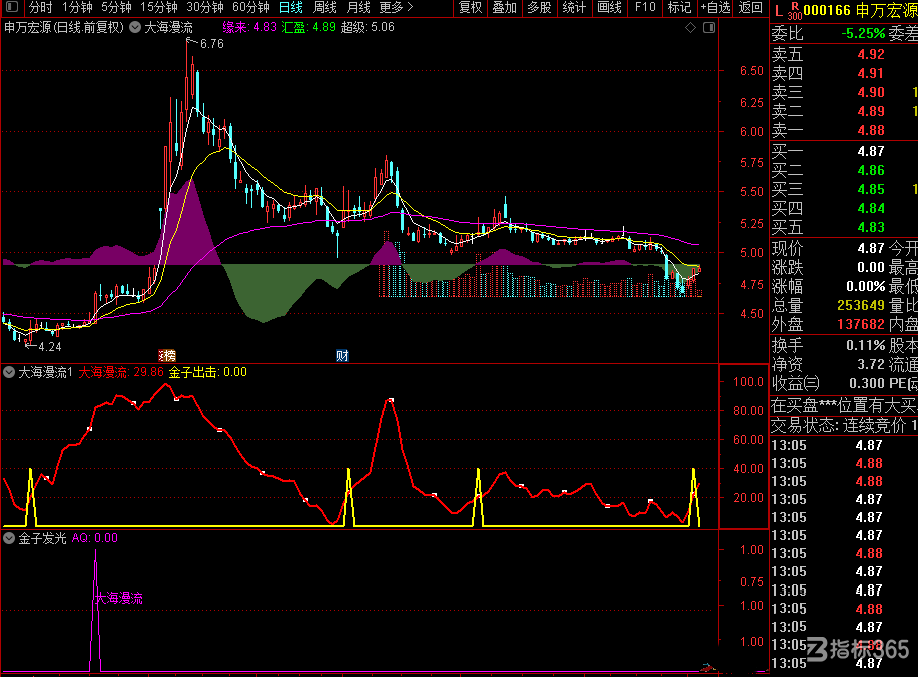Open the 大海漫流1 sub-chart indicator dropdown
This screenshot has height=677, width=918.
pos(9,372)
